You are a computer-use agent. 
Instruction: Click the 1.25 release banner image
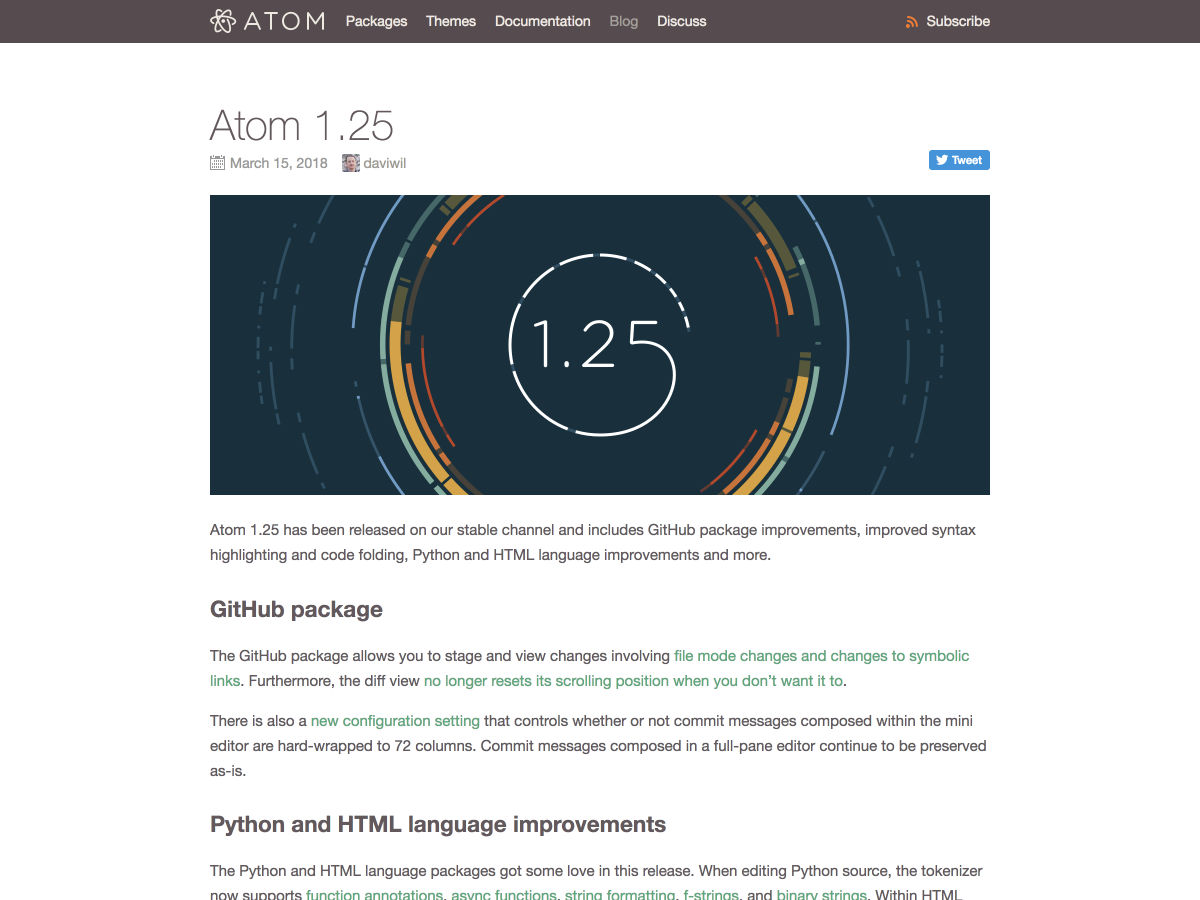(x=600, y=345)
